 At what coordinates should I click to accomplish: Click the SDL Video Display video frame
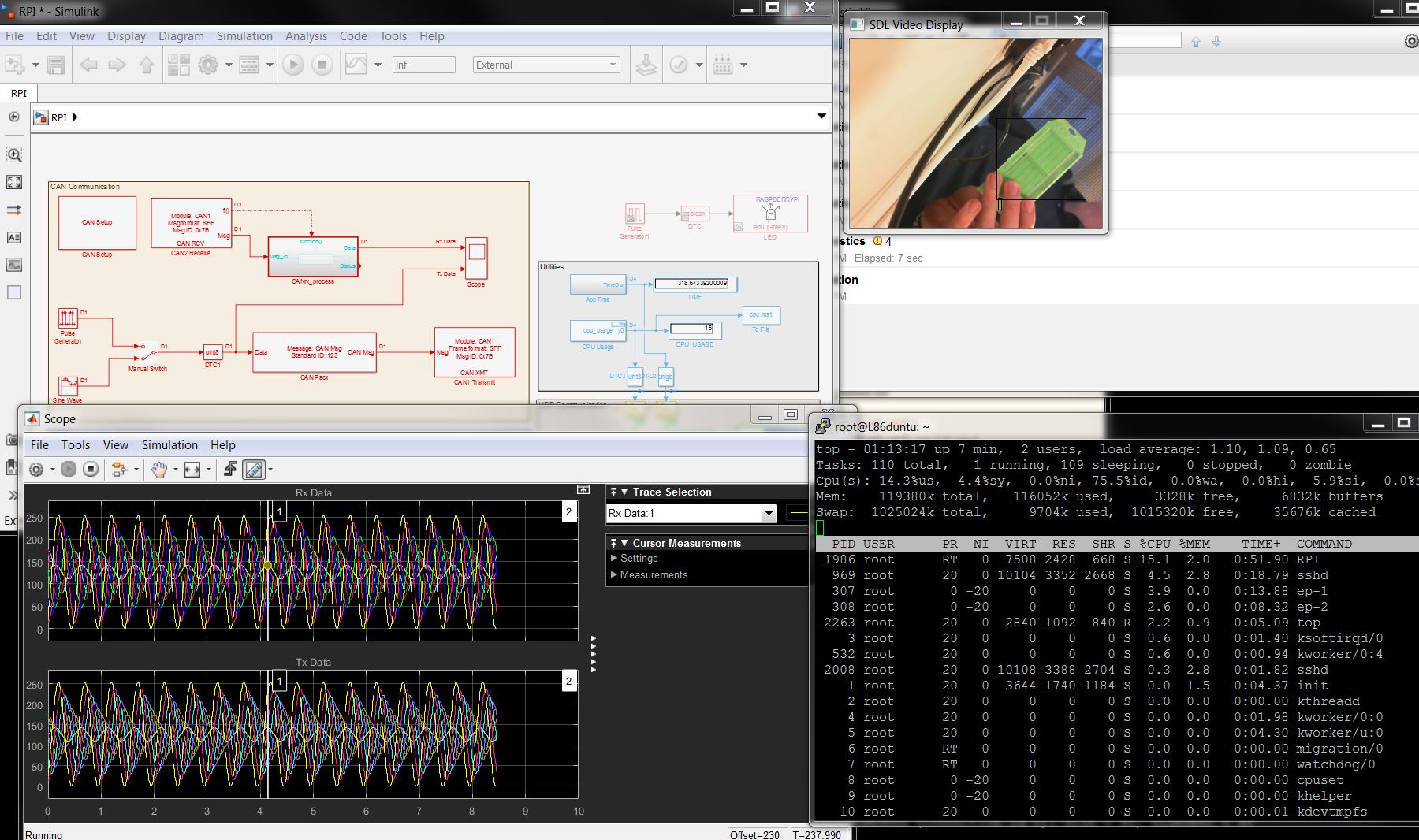(x=975, y=133)
